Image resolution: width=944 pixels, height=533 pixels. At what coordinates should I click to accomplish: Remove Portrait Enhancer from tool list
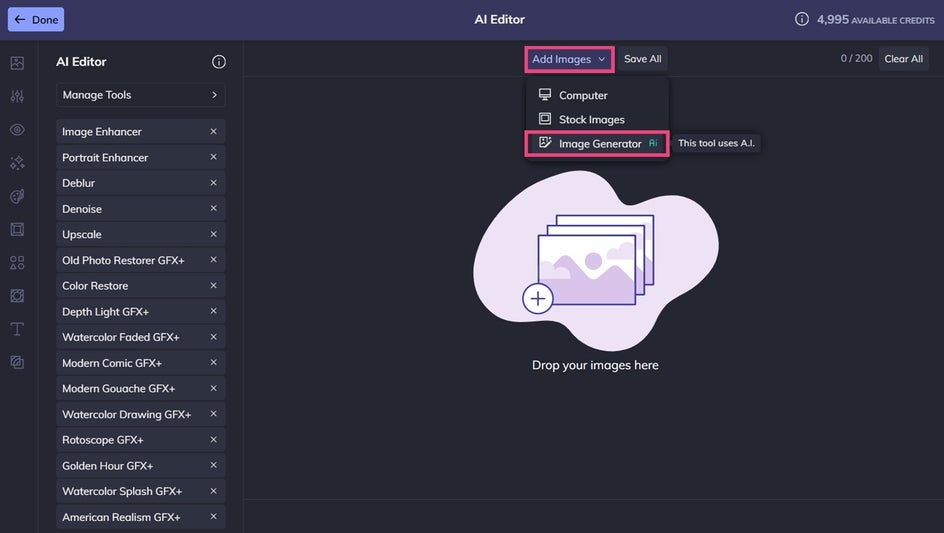click(x=213, y=157)
